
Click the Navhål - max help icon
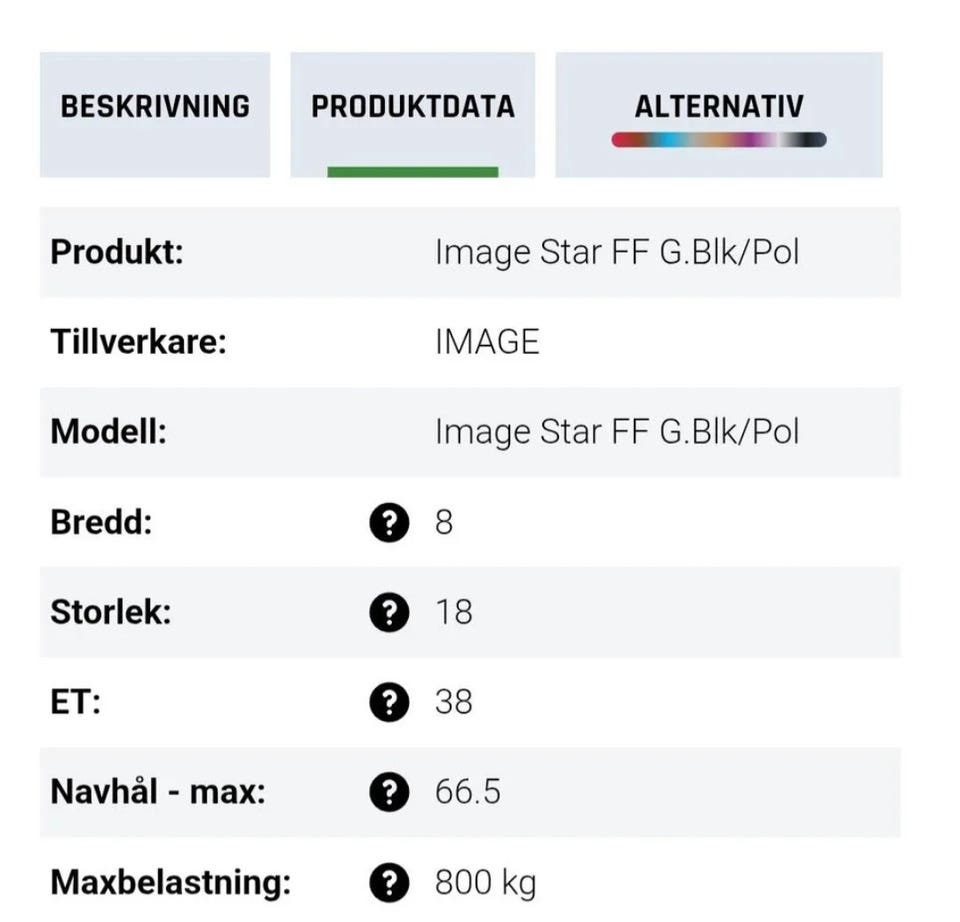389,793
